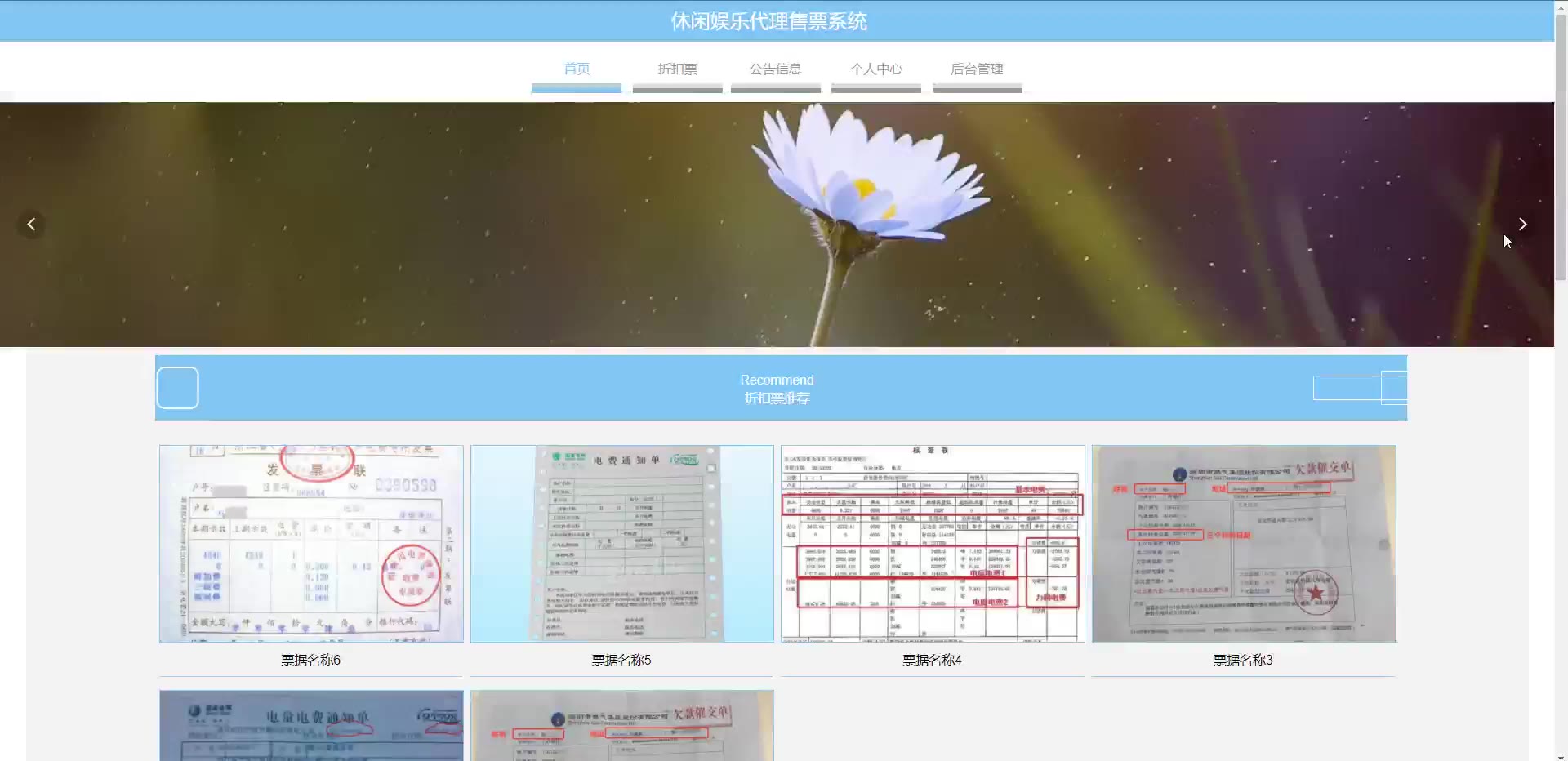
Task: Open 后台管理 tab
Action: [x=977, y=69]
